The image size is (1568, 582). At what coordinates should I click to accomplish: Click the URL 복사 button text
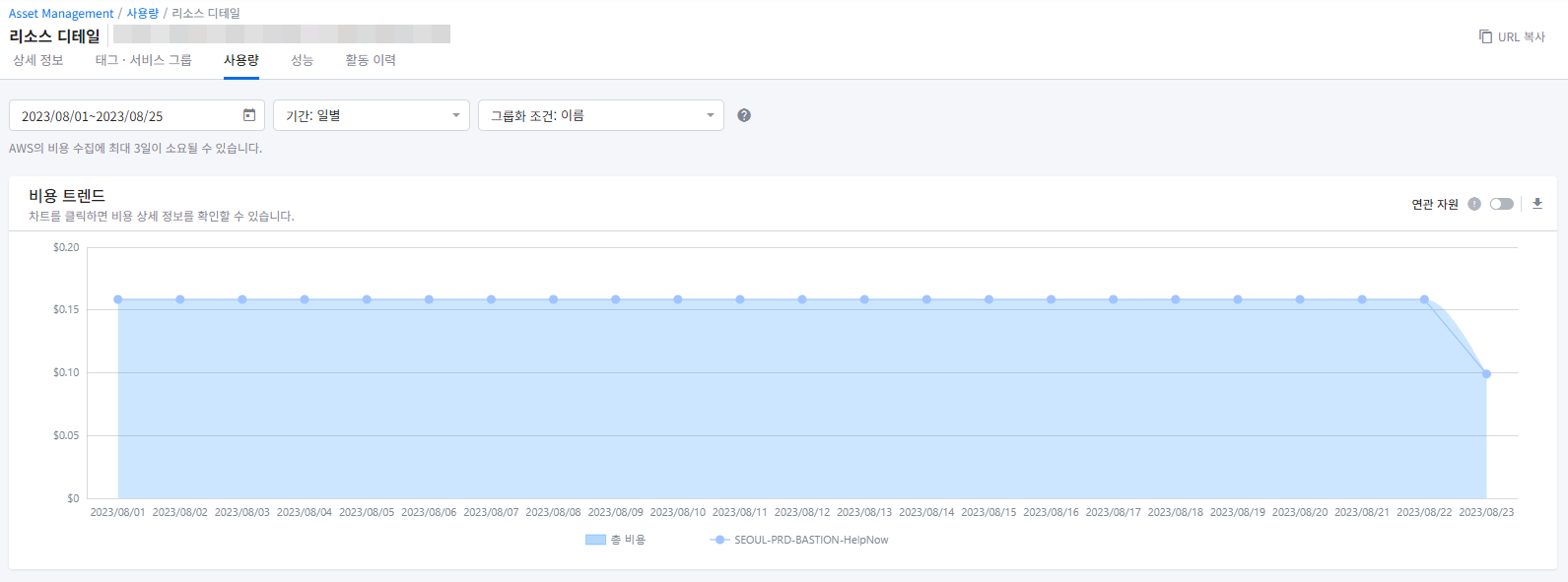point(1521,36)
